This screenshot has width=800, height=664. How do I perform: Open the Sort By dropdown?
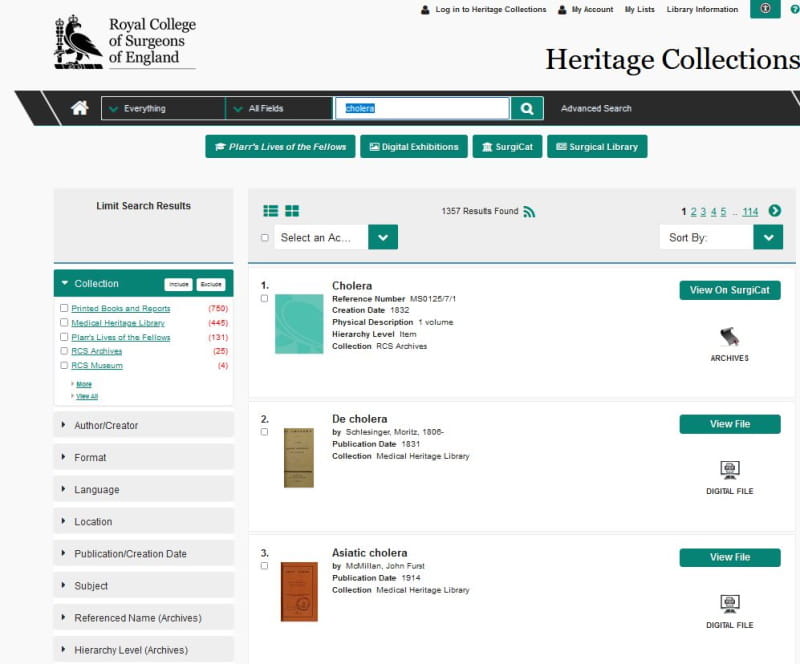coord(768,237)
